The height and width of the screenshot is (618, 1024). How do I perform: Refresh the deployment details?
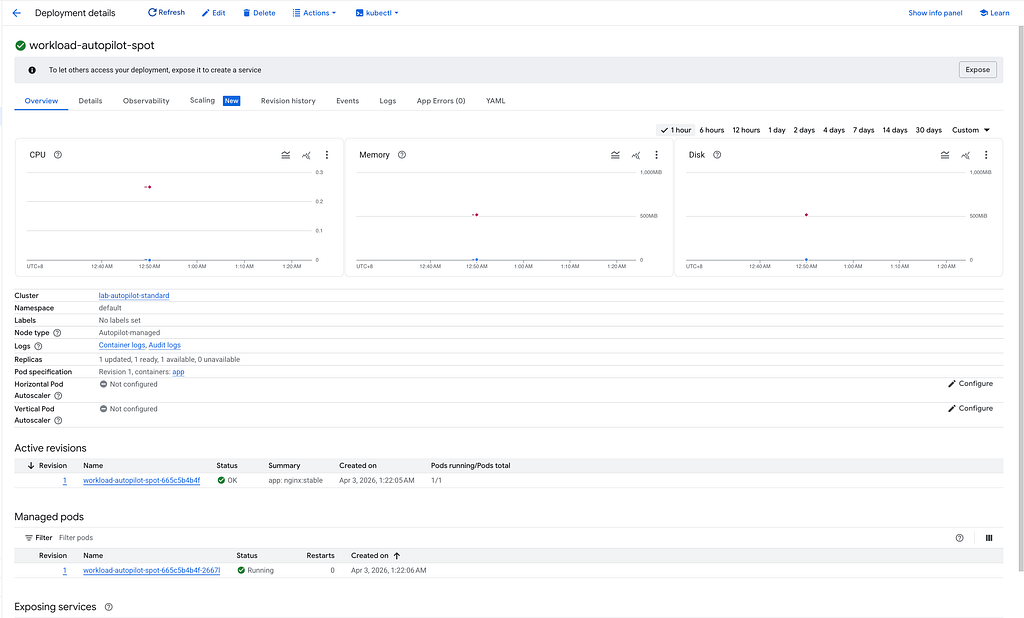click(167, 12)
